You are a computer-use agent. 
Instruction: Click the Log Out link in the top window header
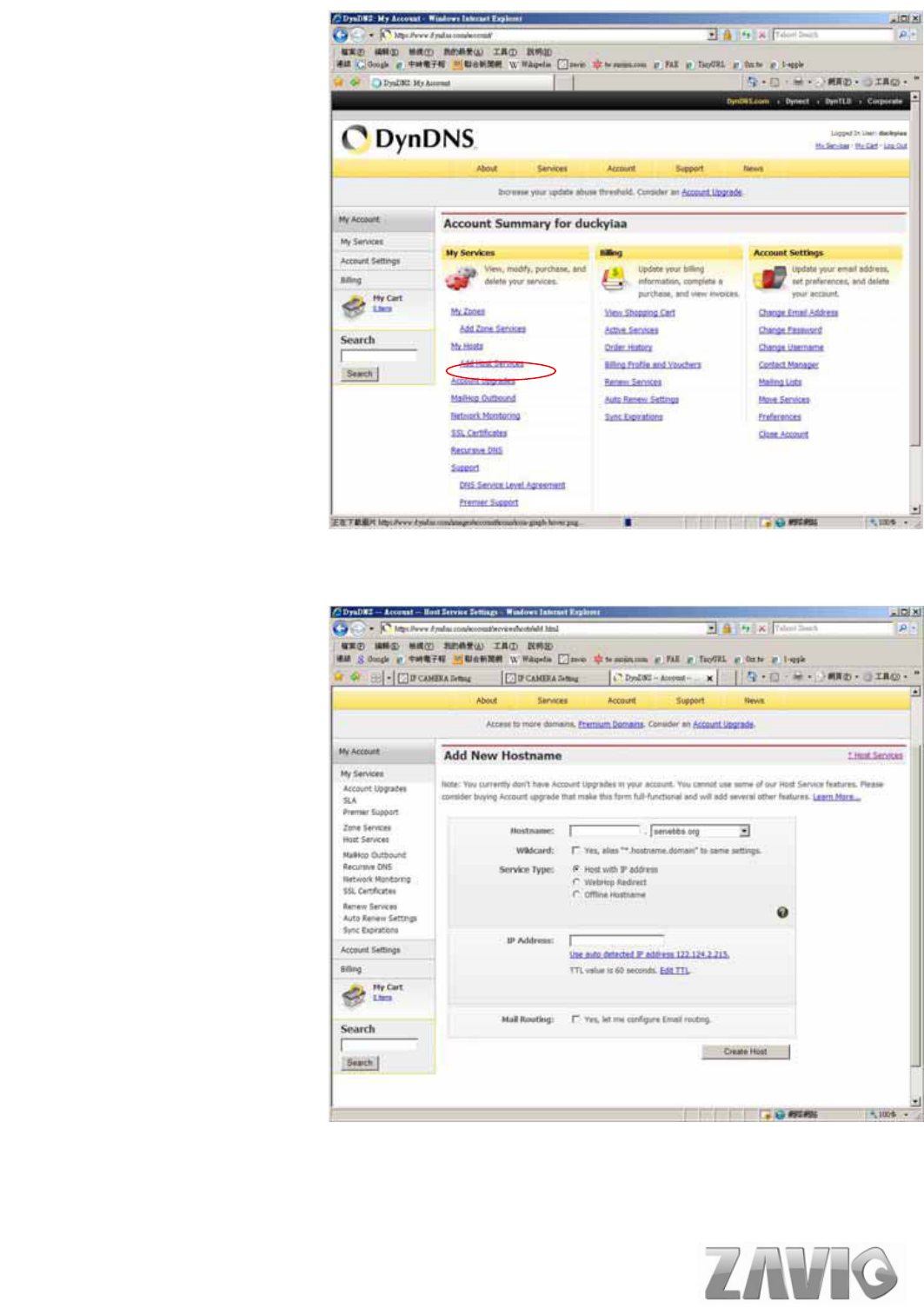[895, 146]
